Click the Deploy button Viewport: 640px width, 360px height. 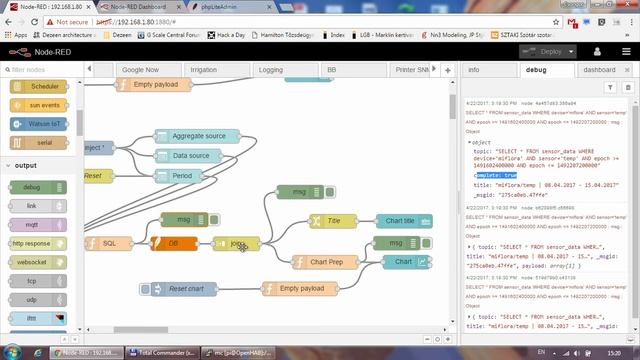point(543,52)
